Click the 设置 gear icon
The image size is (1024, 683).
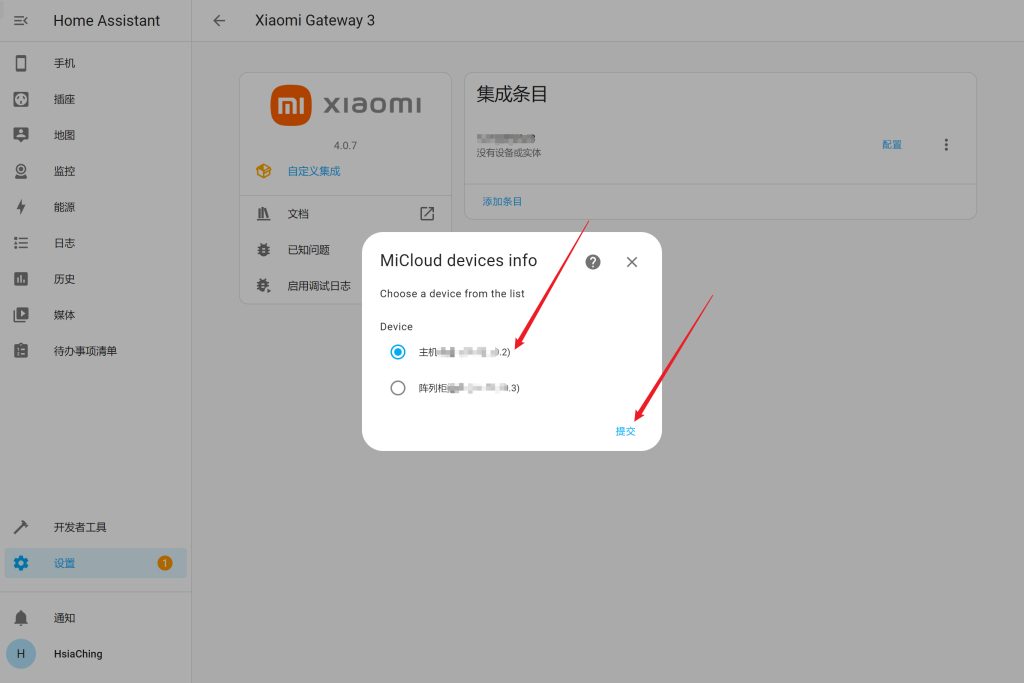tap(21, 563)
